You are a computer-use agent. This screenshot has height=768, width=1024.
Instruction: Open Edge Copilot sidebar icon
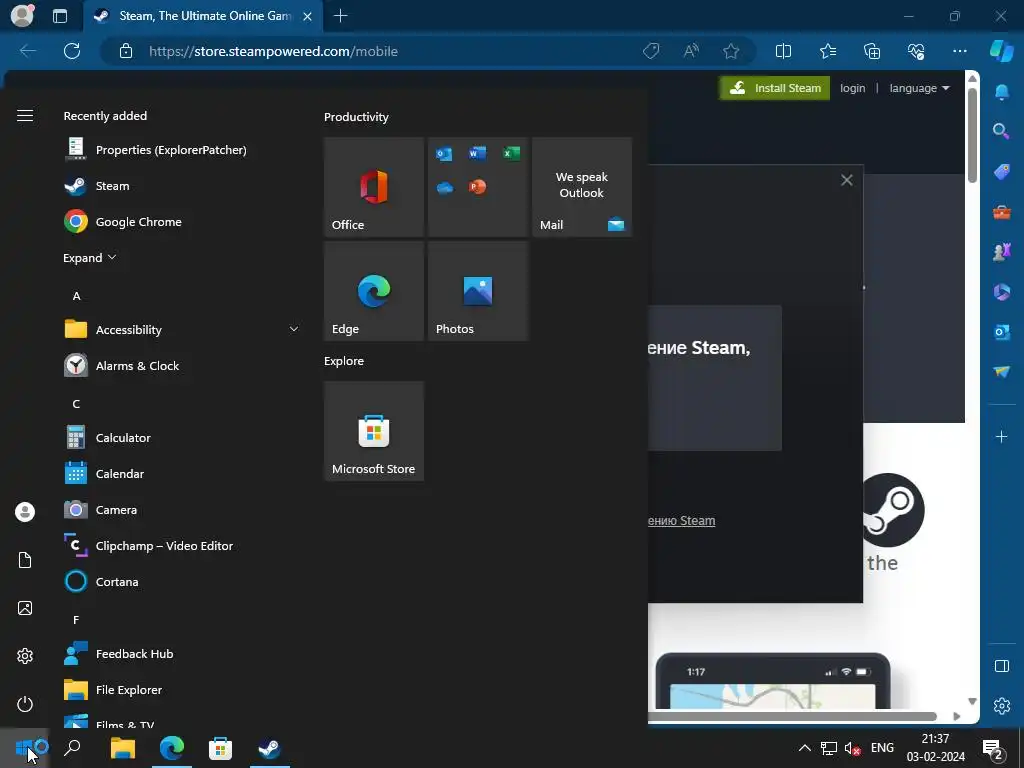pyautogui.click(x=1002, y=51)
